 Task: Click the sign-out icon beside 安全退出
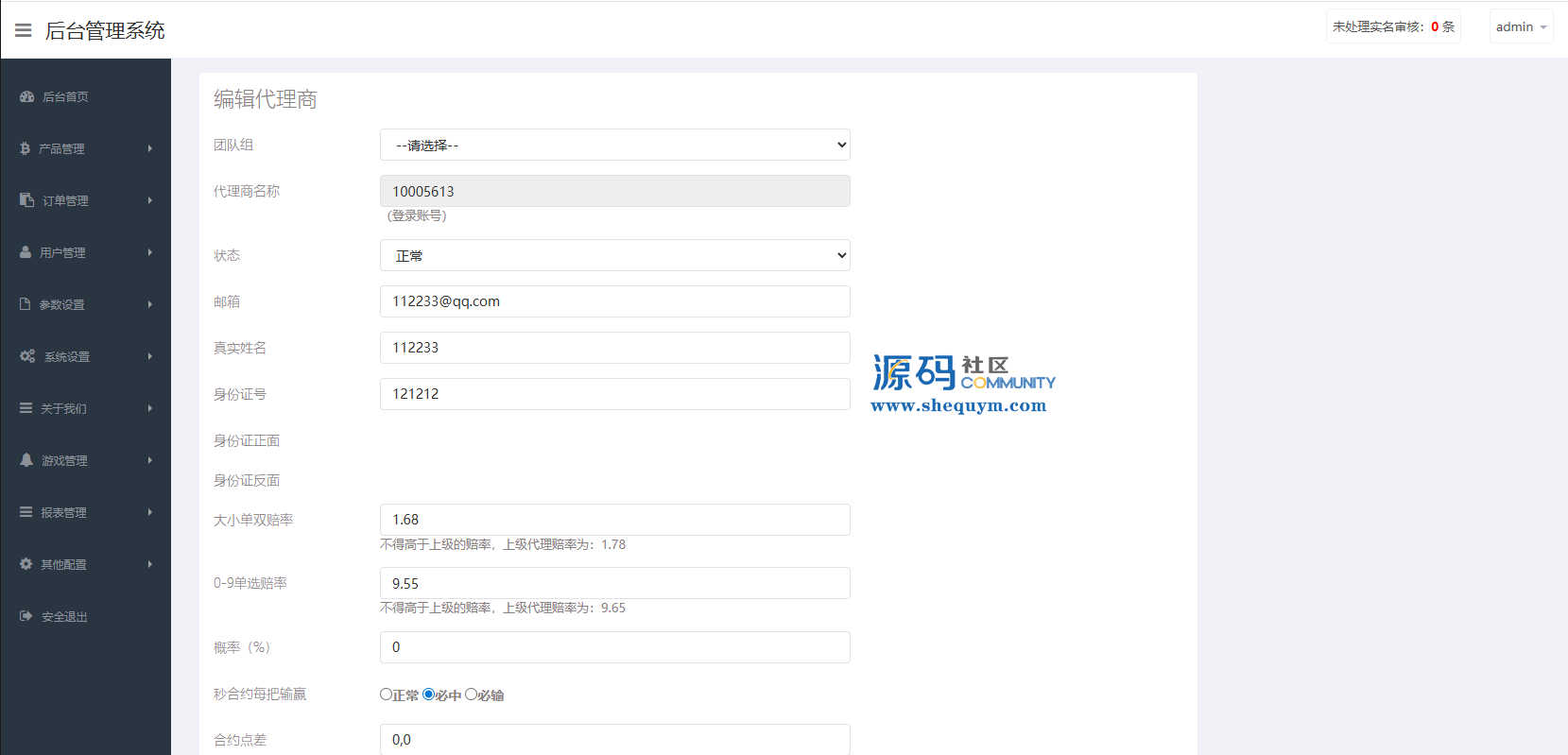26,616
